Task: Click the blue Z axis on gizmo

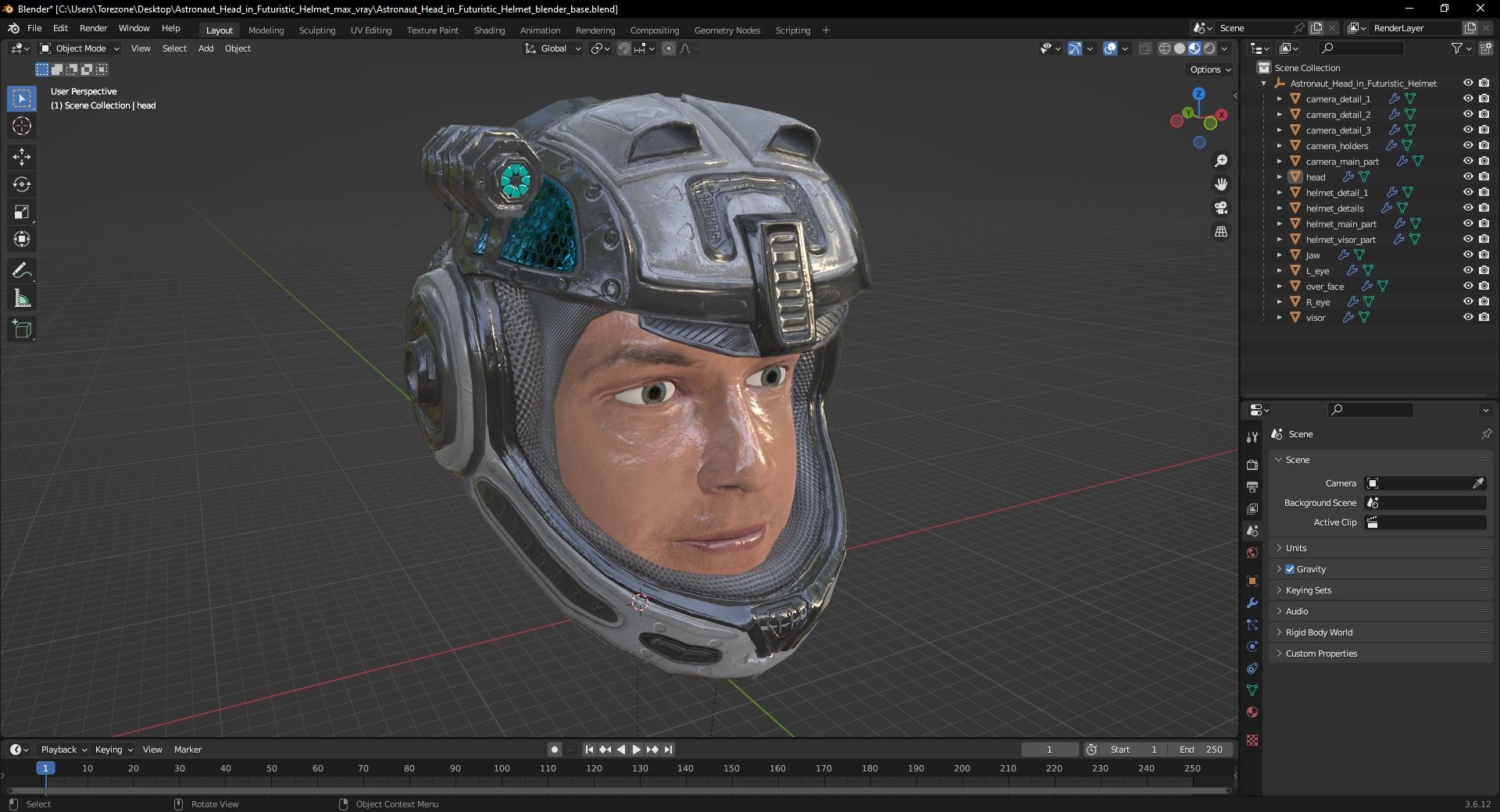Action: coord(1198,94)
